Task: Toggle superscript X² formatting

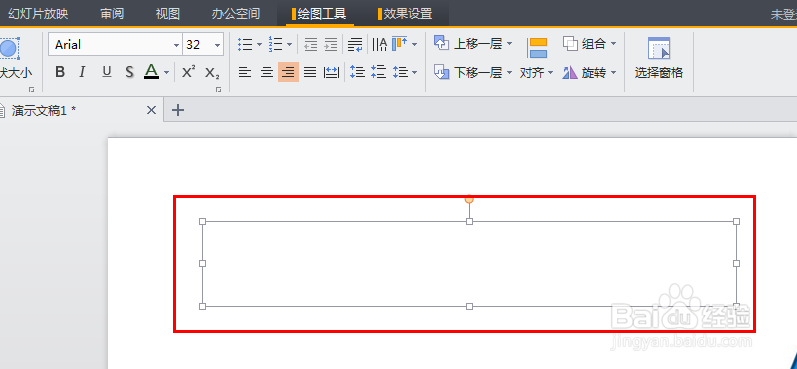Action: pos(188,72)
